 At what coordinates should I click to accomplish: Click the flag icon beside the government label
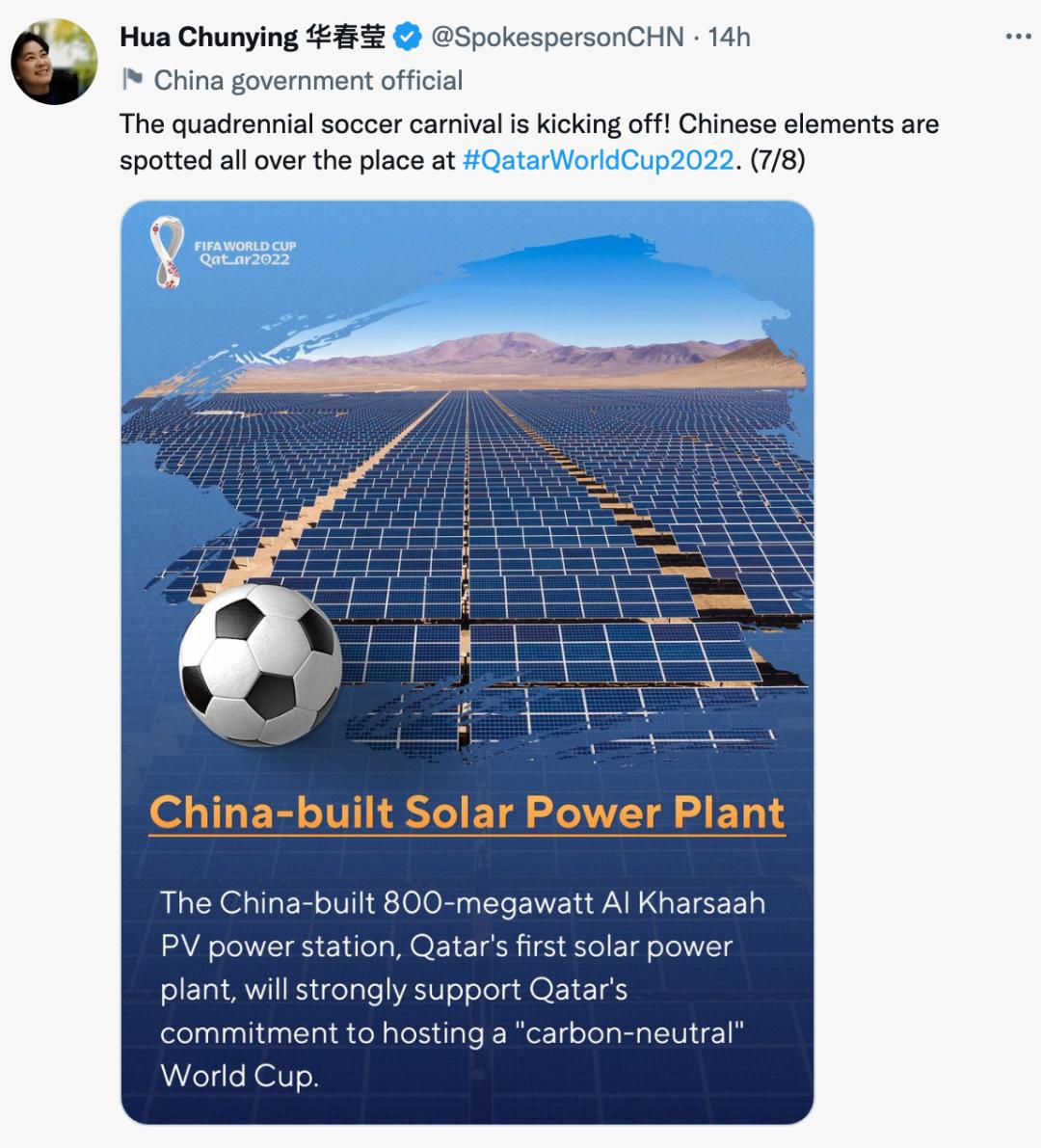point(133,80)
